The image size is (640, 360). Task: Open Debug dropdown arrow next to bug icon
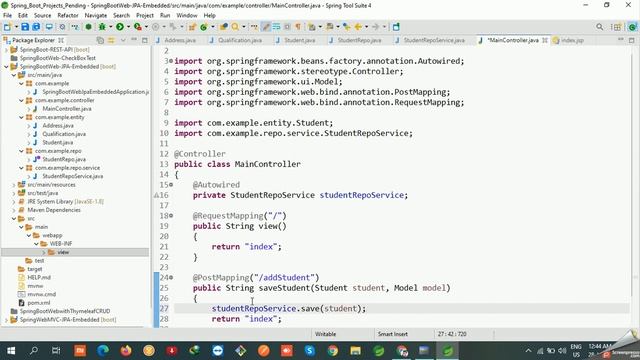[110, 27]
